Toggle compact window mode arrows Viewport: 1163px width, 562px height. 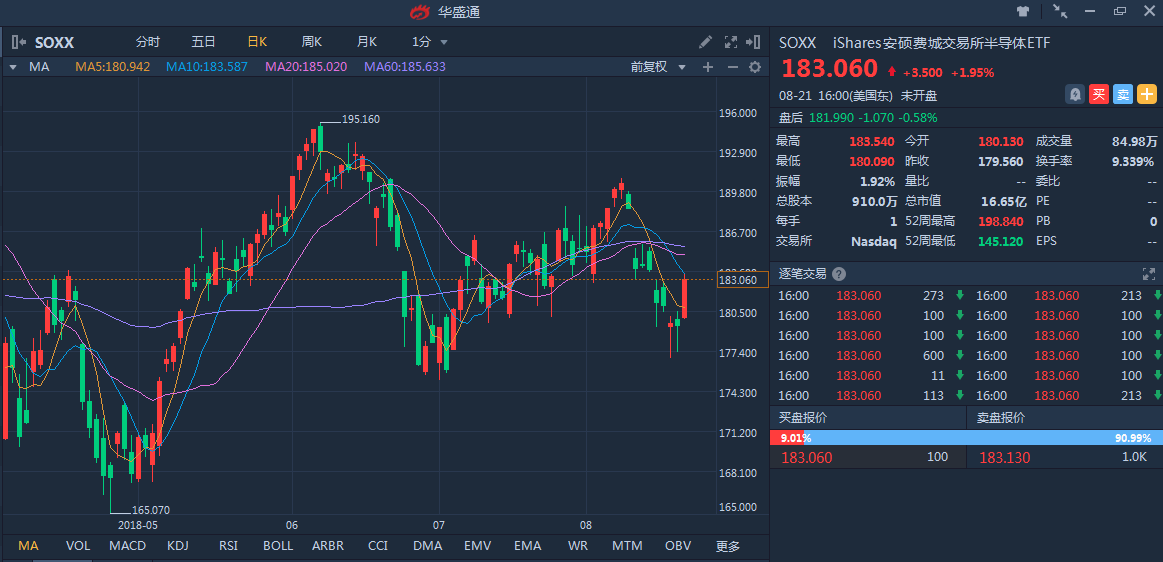pyautogui.click(x=1060, y=12)
